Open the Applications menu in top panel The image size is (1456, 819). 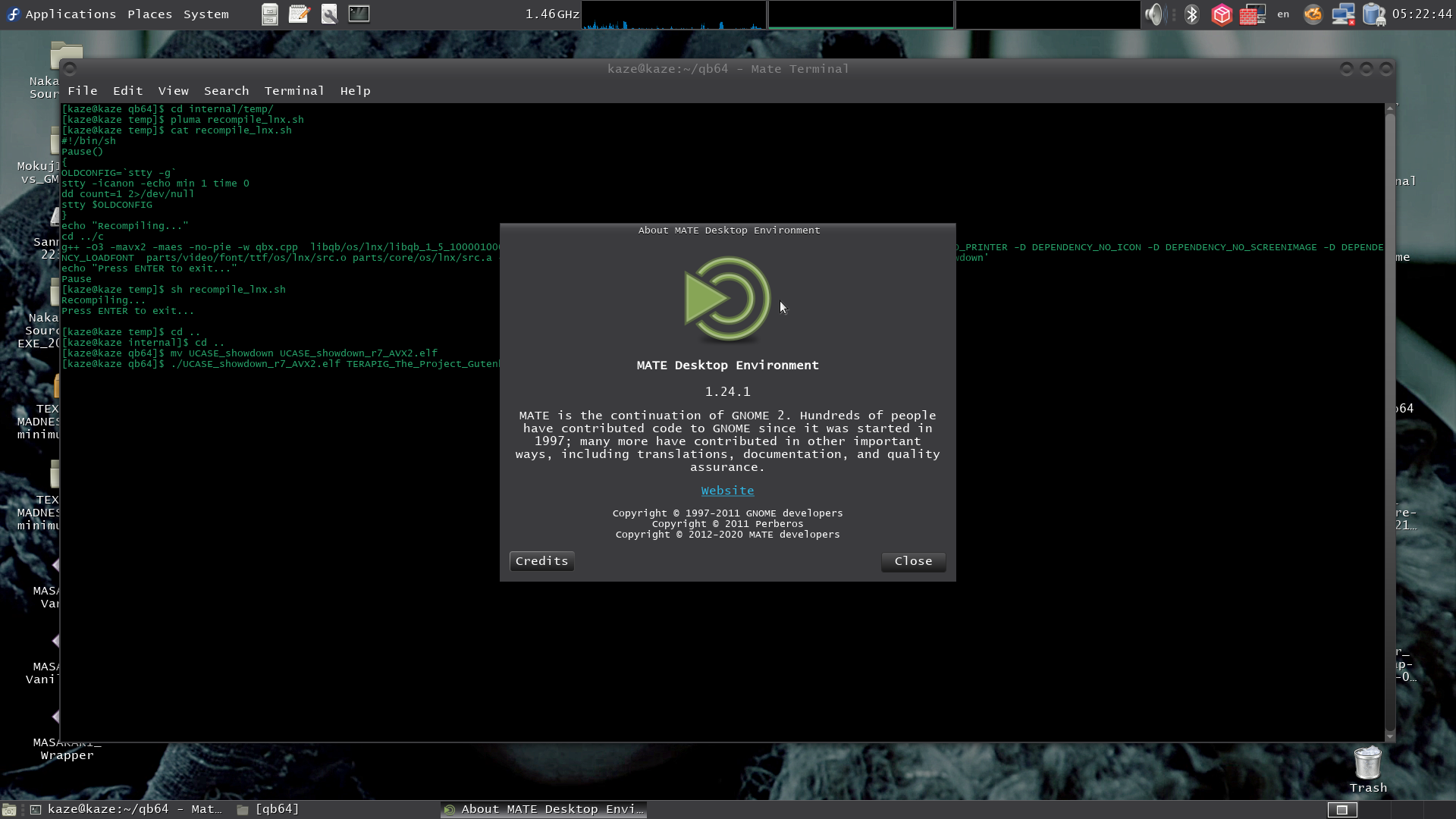pyautogui.click(x=61, y=14)
